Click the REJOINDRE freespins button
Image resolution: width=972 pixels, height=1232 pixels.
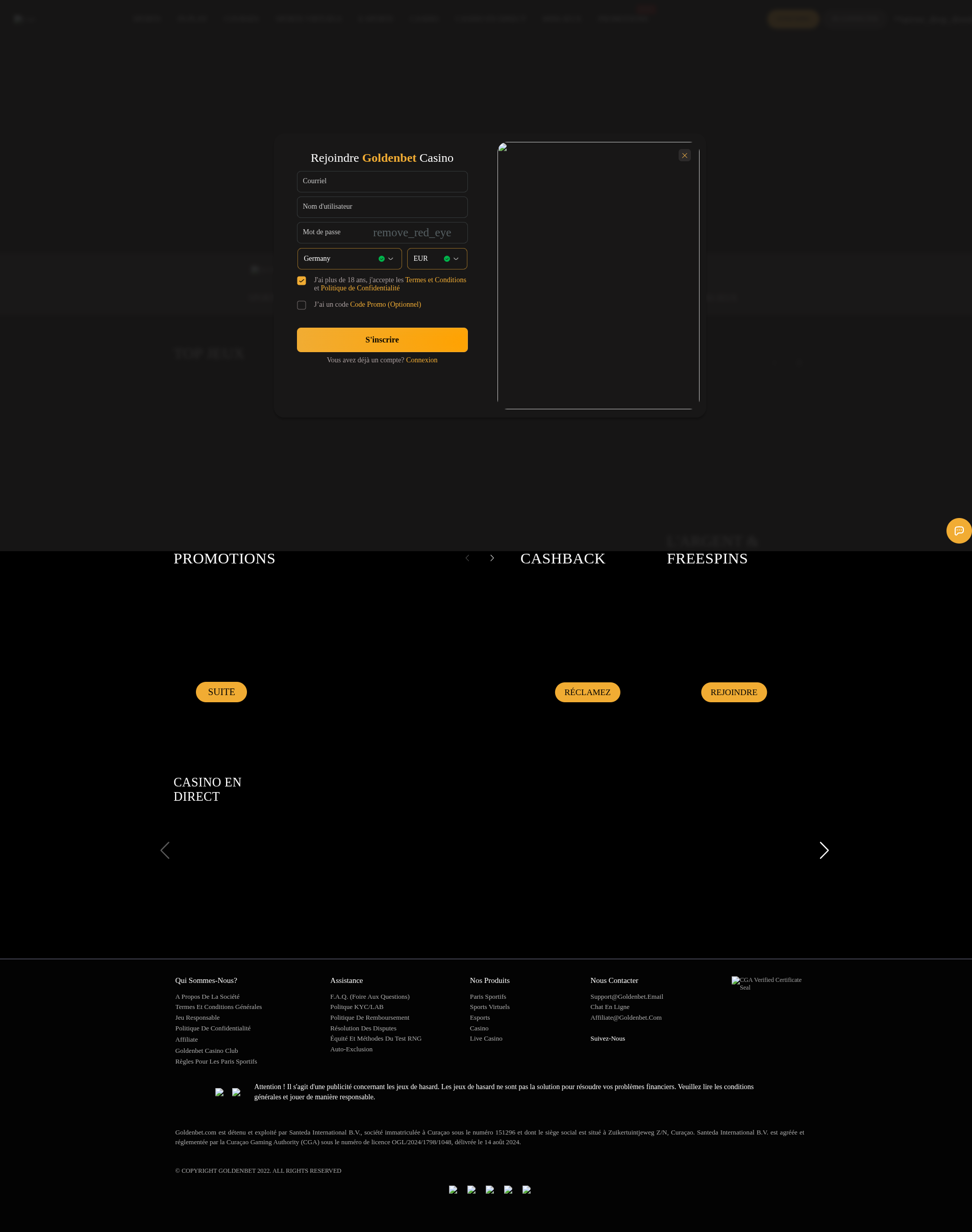pos(734,692)
